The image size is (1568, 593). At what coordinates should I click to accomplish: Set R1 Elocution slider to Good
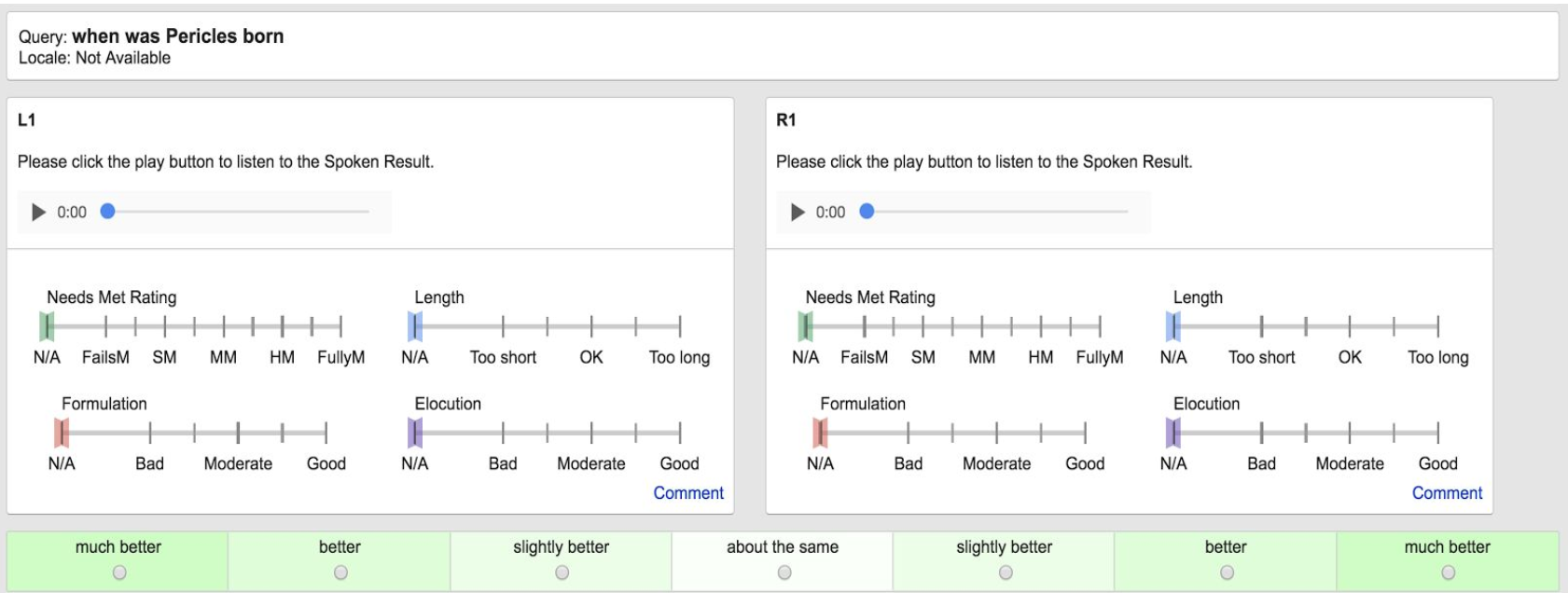[x=1437, y=433]
